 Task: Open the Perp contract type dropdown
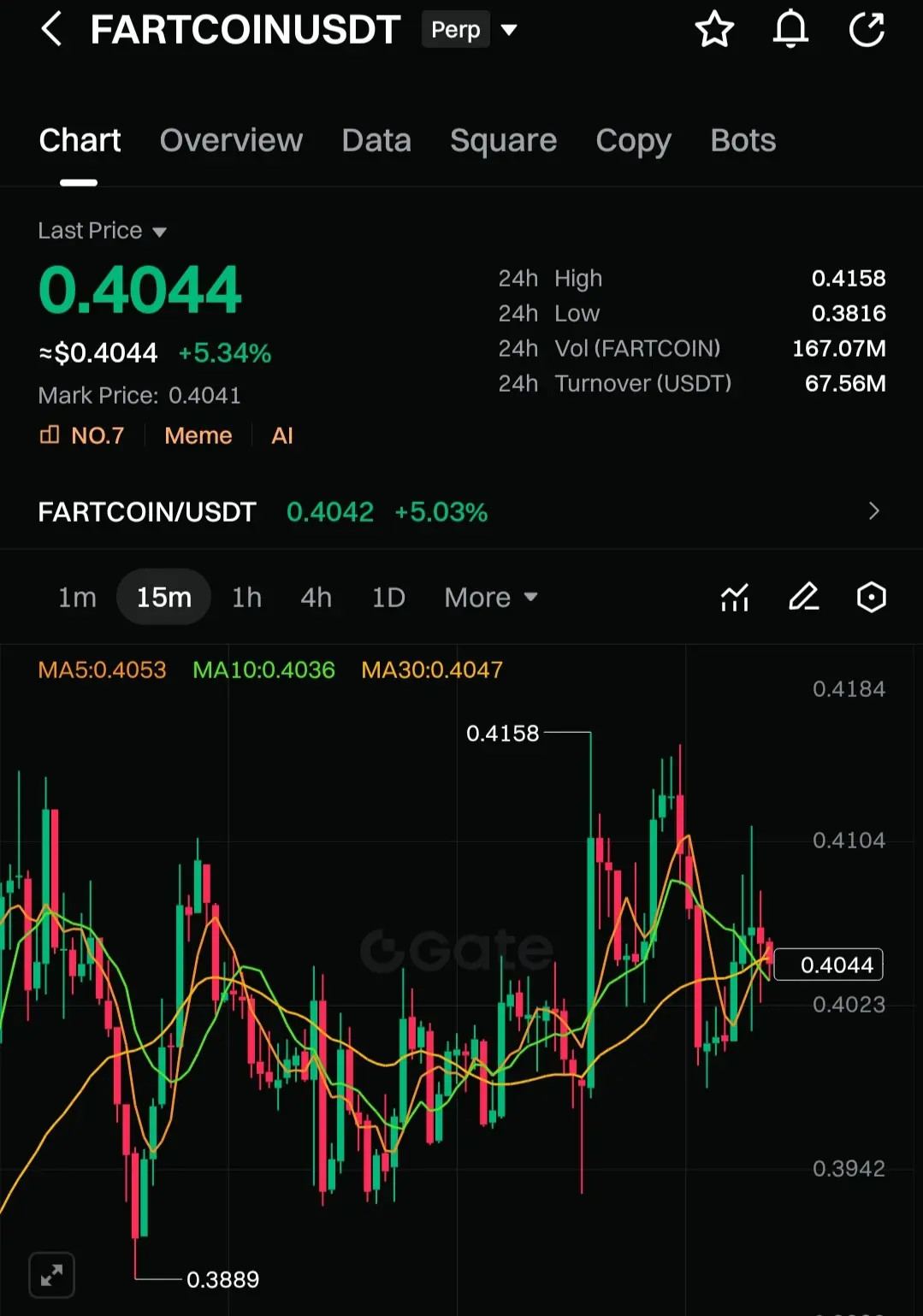(x=509, y=30)
